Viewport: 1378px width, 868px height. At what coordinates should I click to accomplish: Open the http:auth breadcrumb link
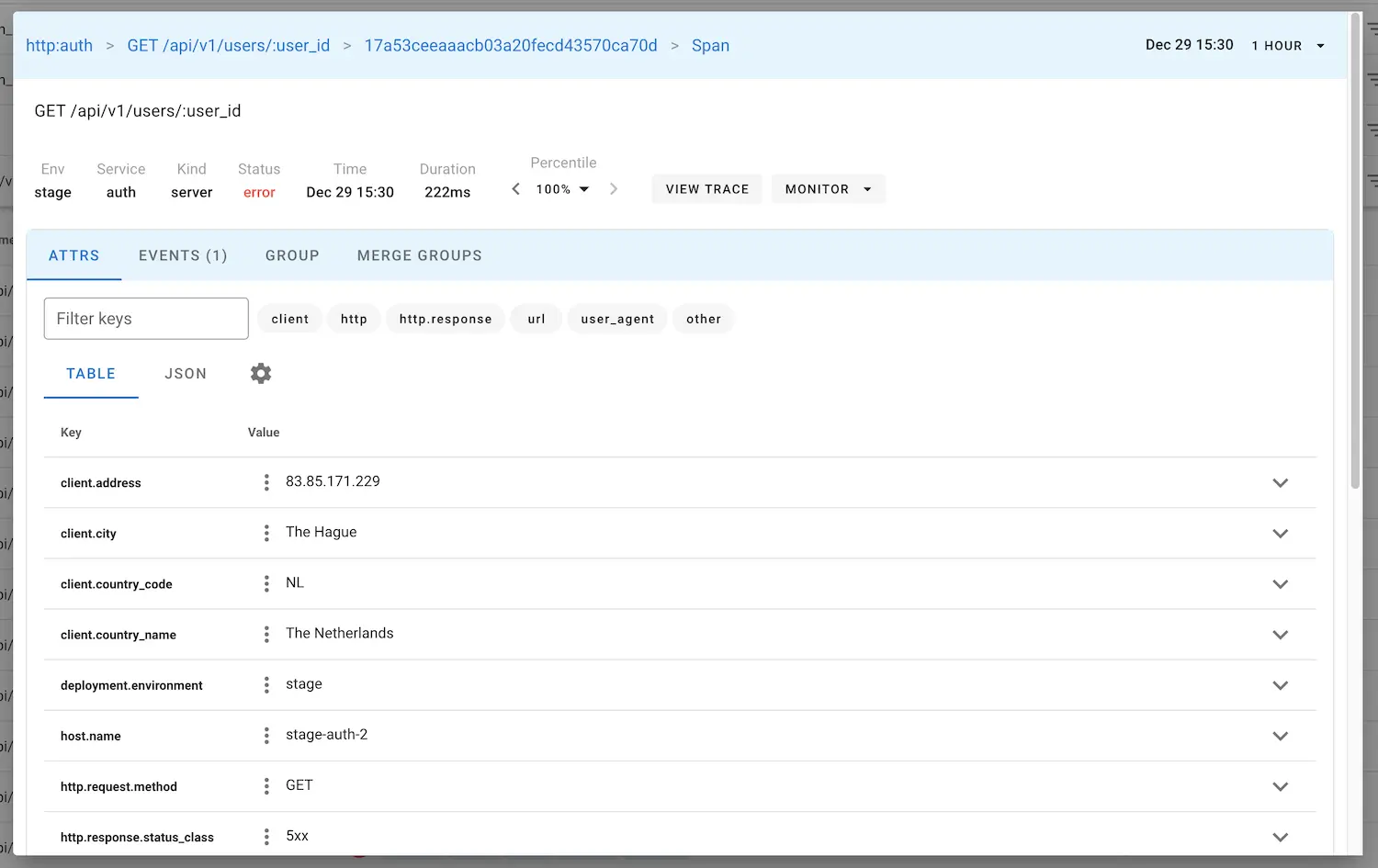point(60,46)
